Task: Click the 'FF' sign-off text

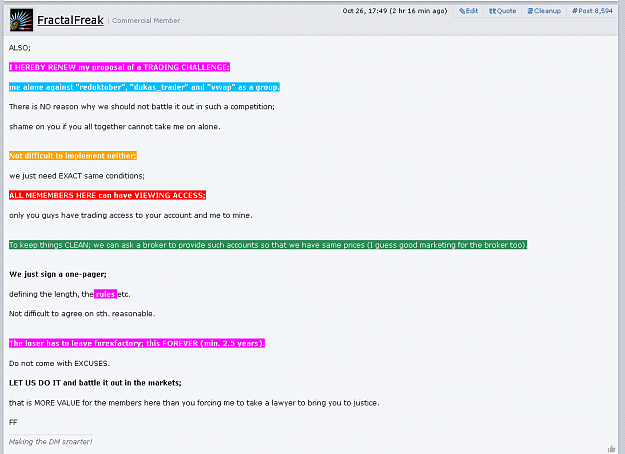Action: pos(13,422)
